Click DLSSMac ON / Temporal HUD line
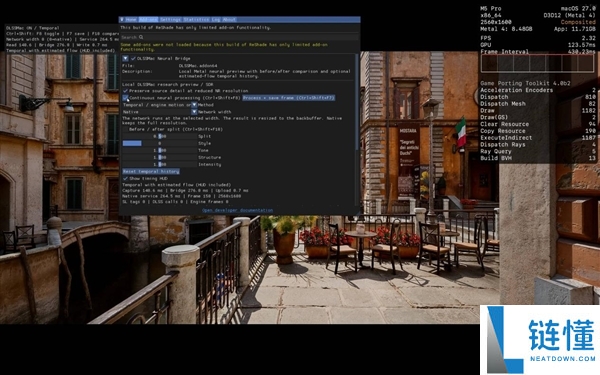Image resolution: width=600 pixels, height=375 pixels. click(33, 28)
